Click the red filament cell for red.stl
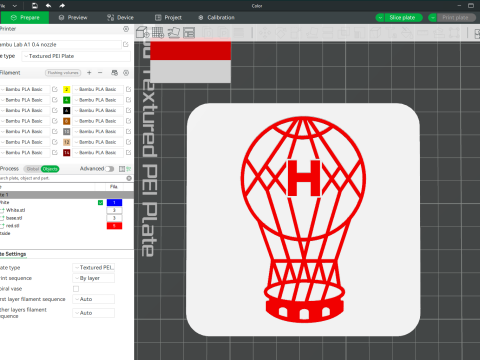This screenshot has height=360, width=480. [x=114, y=226]
